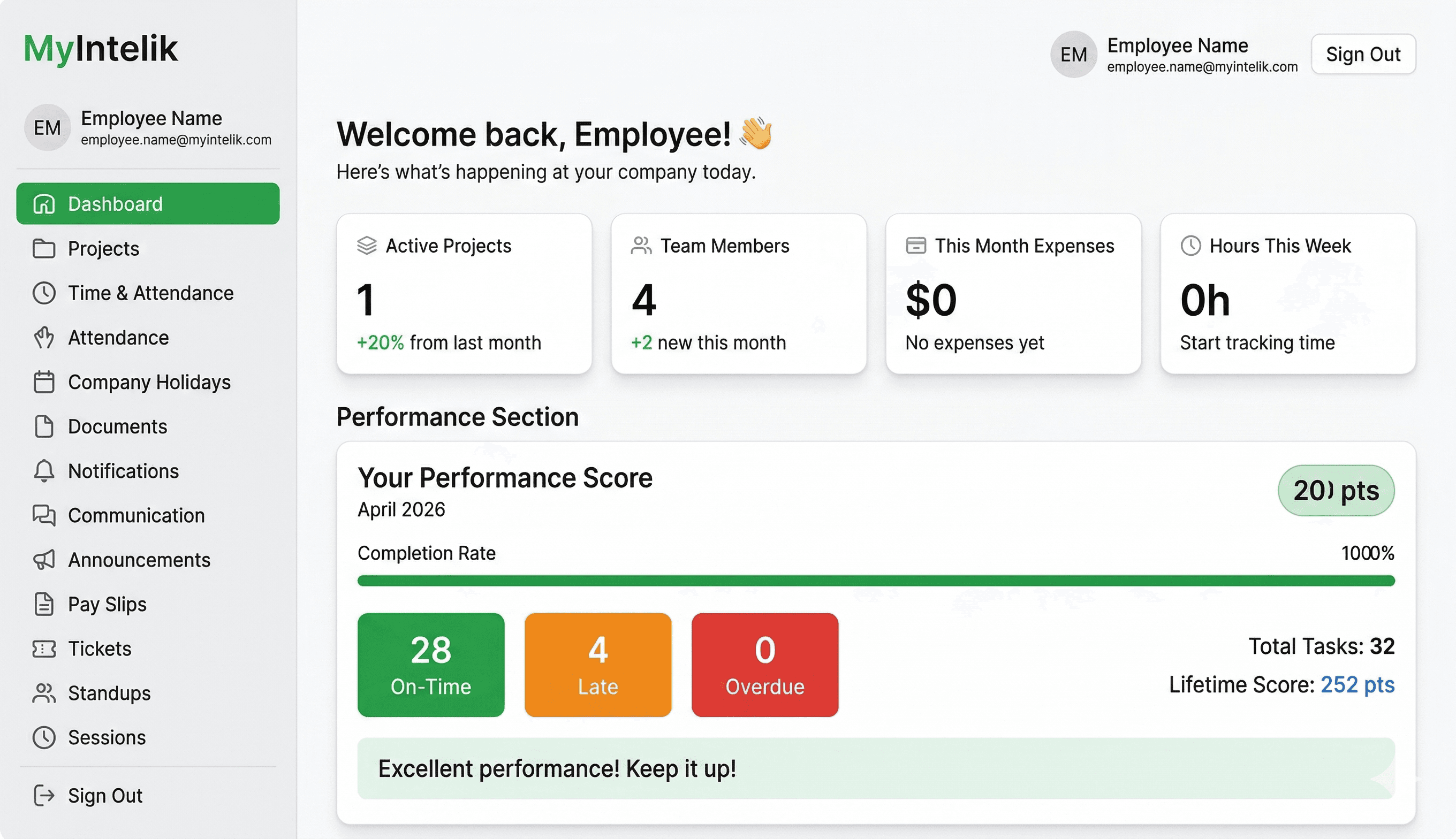Select the Dashboard menu item

tap(115, 203)
